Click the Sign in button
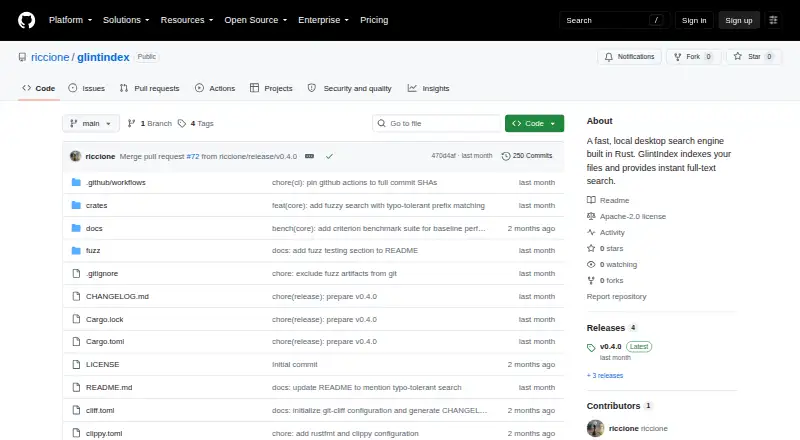This screenshot has width=800, height=440. coord(694,20)
